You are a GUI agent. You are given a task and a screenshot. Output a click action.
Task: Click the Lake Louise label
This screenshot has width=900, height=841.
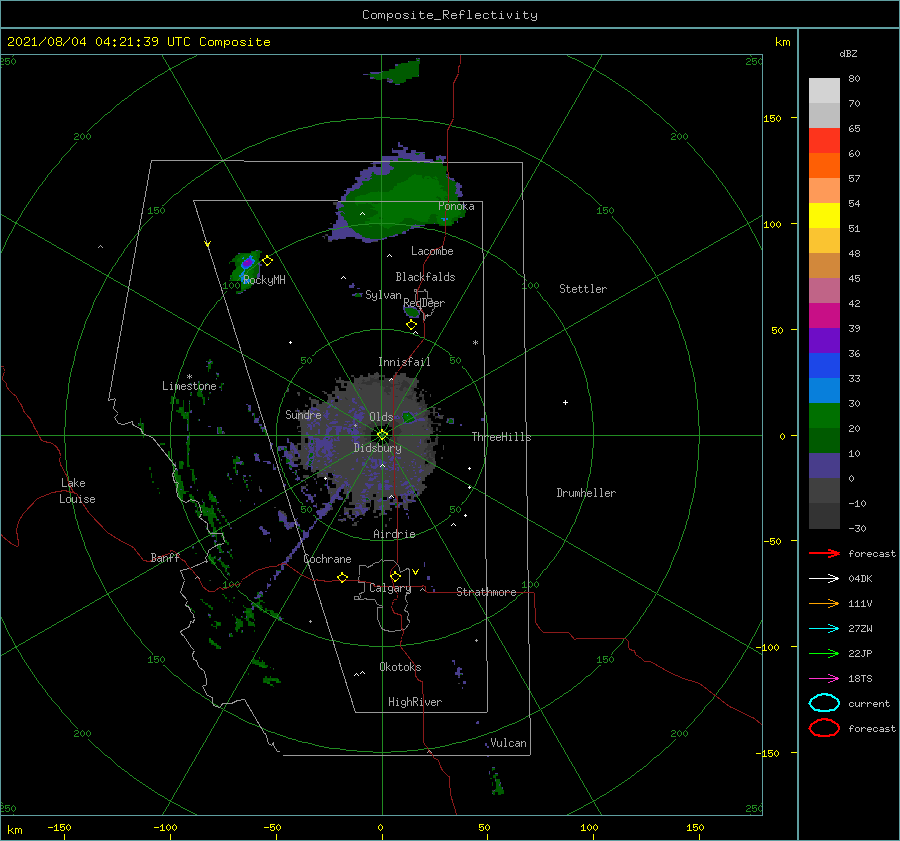77,491
